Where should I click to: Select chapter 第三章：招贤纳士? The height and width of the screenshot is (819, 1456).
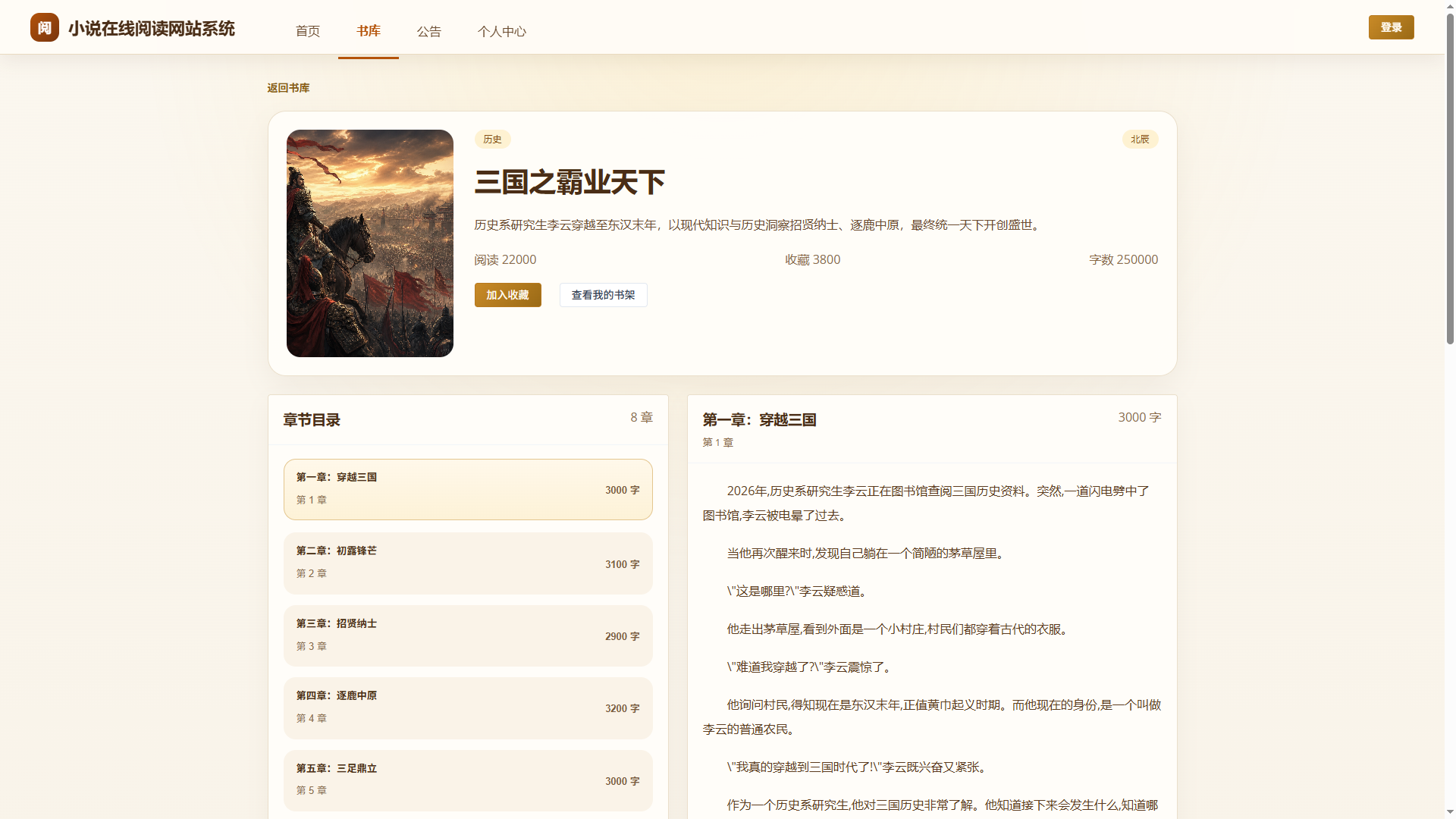tap(468, 635)
